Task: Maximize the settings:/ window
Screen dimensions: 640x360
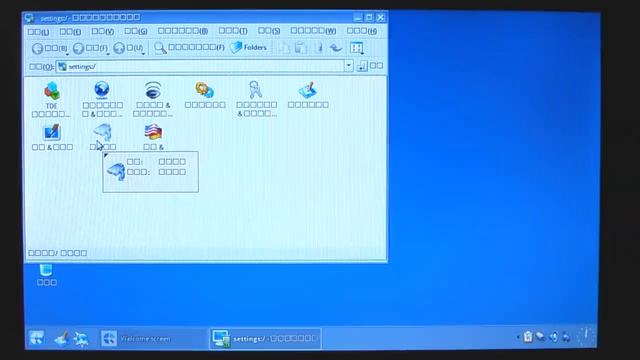Action: click(369, 18)
